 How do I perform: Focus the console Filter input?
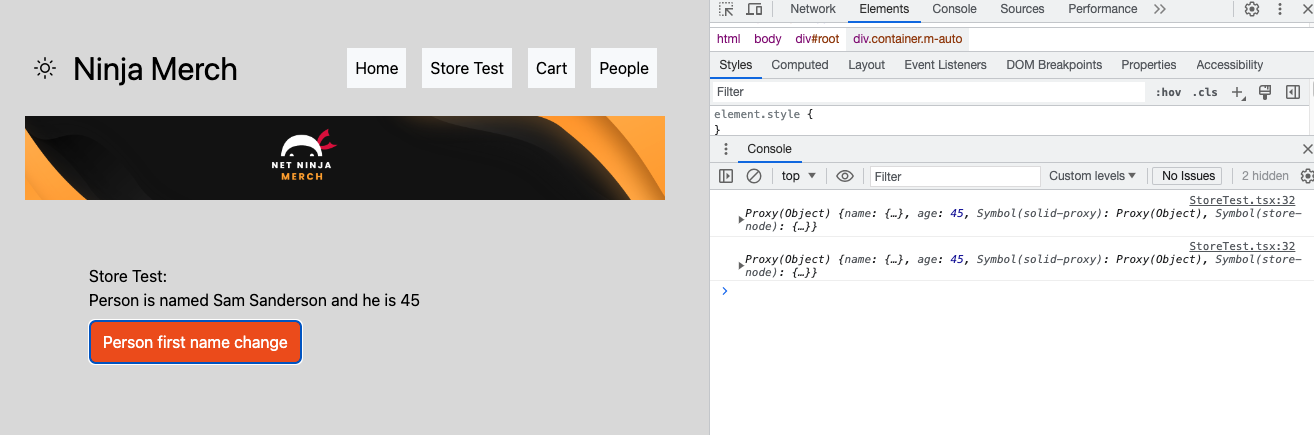955,176
